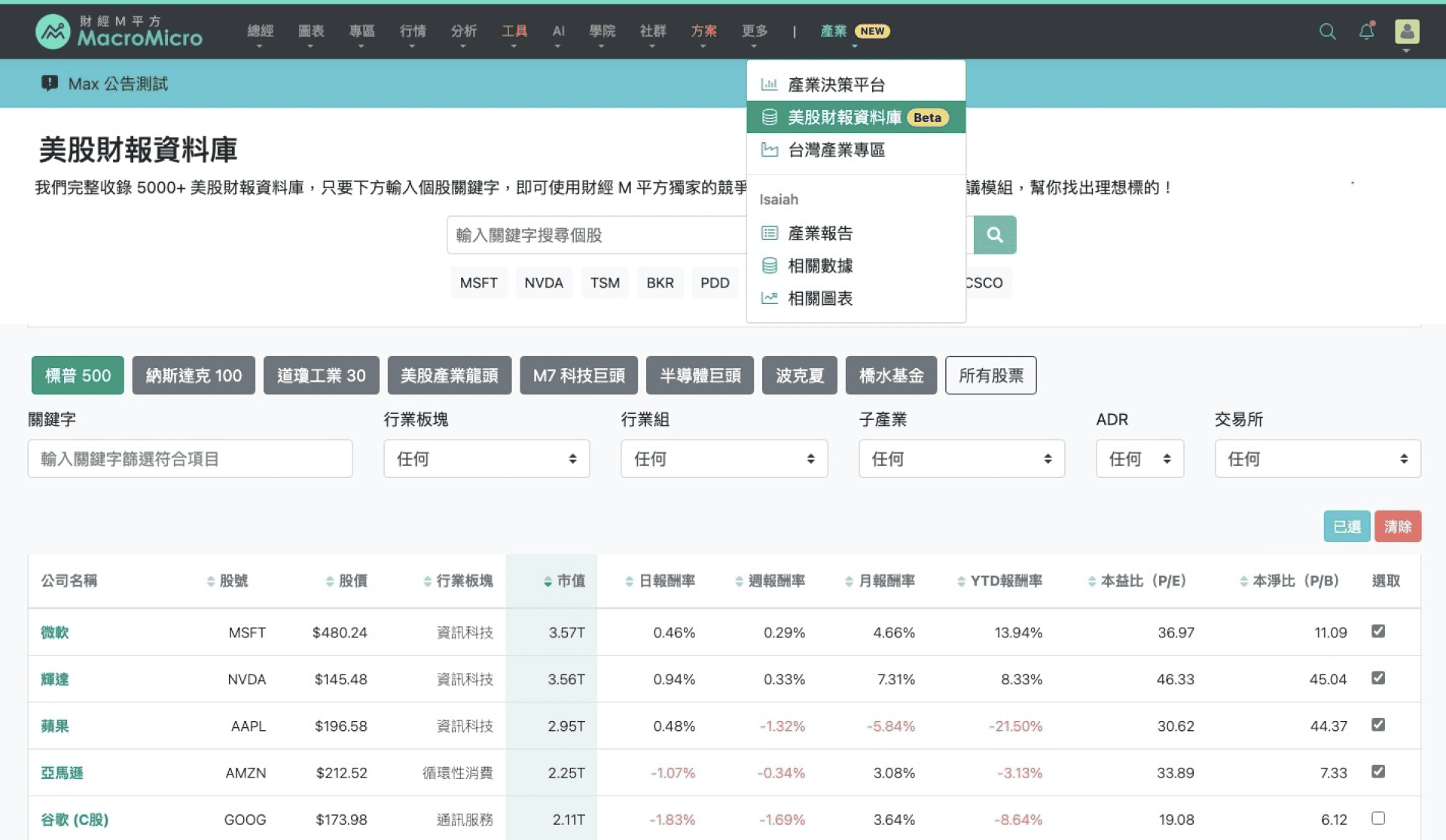Select the 標普 500 group tab
1446x840 pixels.
[x=78, y=375]
